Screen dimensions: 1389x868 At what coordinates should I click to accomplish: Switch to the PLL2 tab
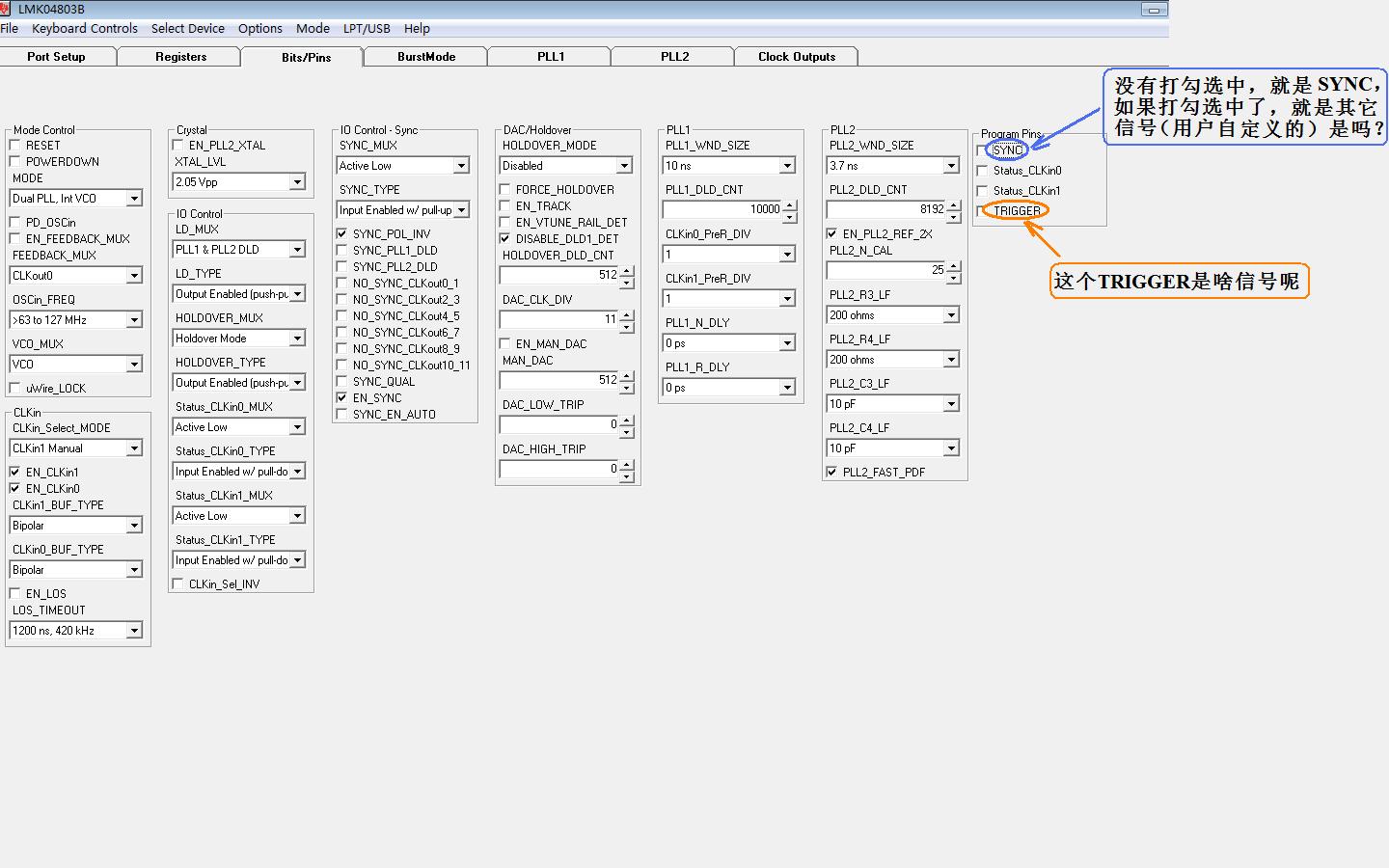point(674,57)
